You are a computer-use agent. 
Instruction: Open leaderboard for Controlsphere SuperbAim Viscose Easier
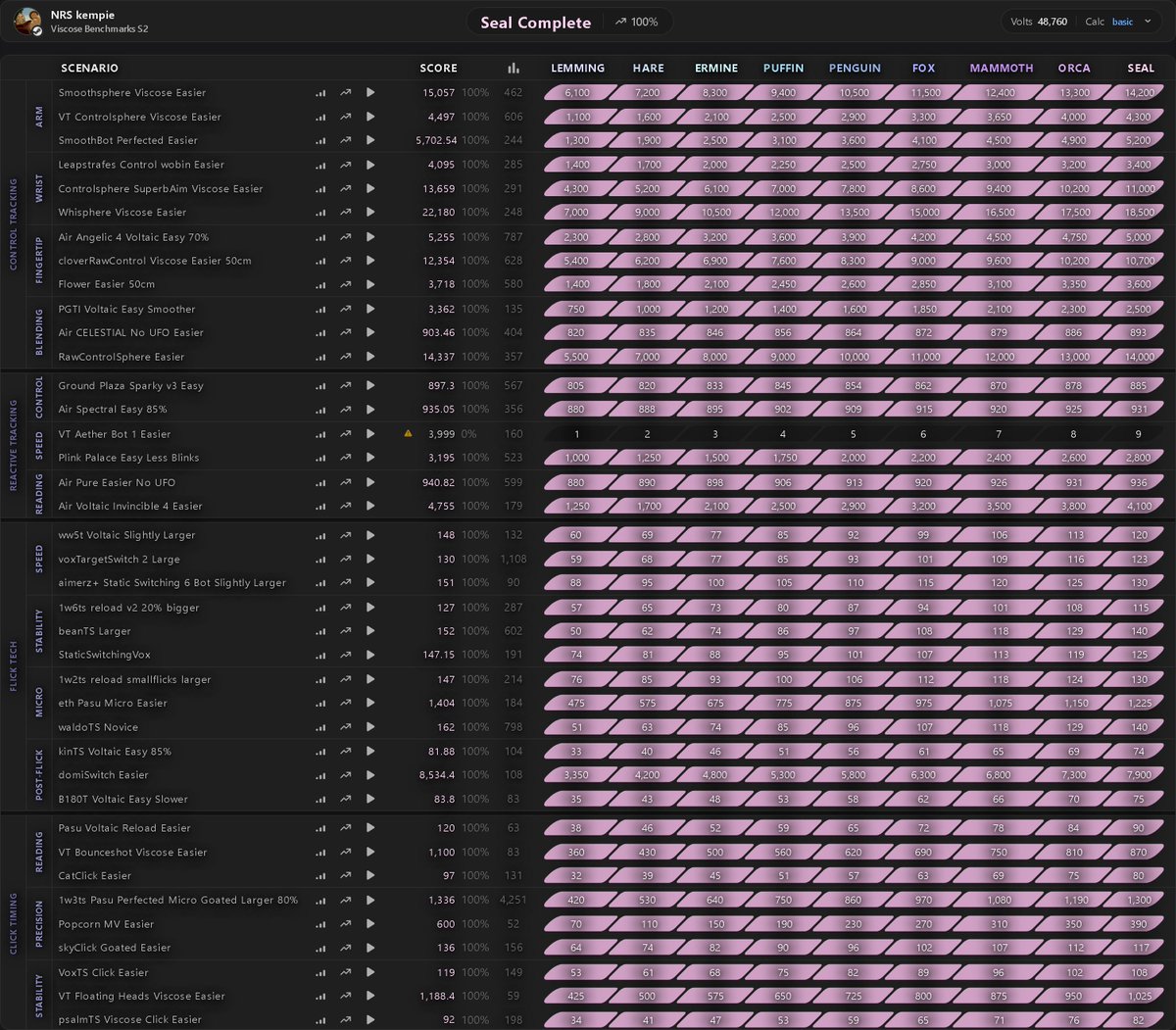point(320,189)
